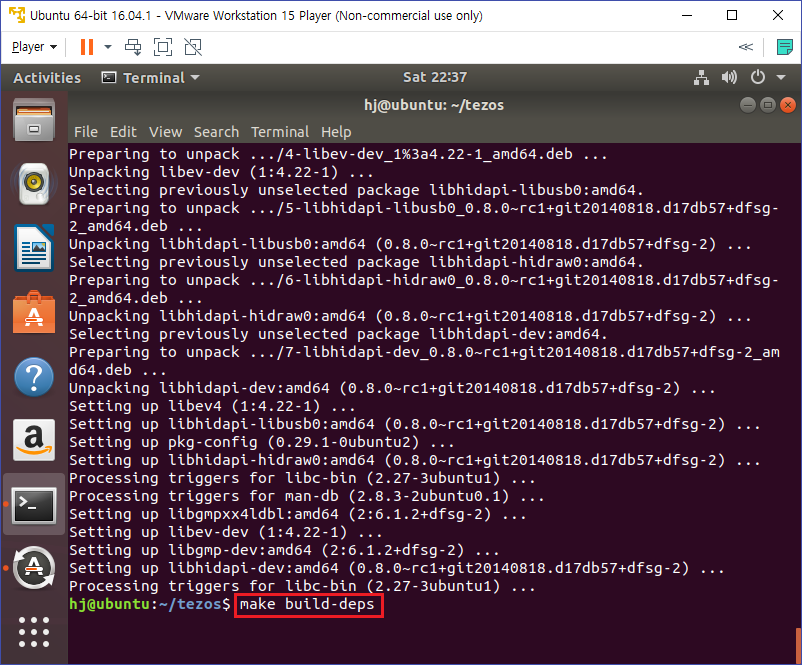Click 'Setting up pkg-config' line

261,442
